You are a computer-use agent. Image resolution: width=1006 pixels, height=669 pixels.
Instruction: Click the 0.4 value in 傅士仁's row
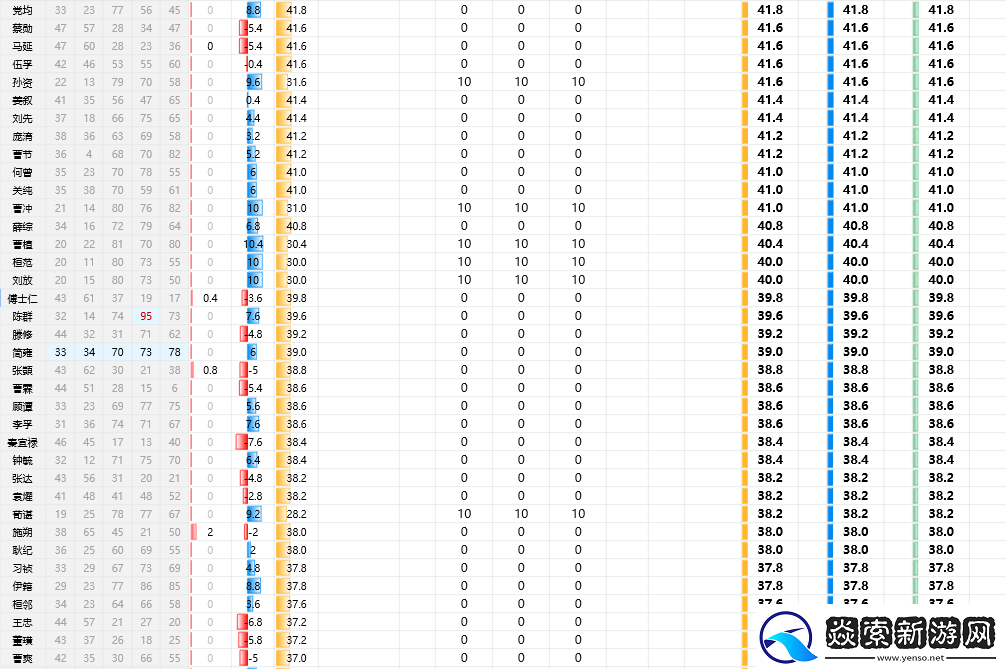coord(210,298)
